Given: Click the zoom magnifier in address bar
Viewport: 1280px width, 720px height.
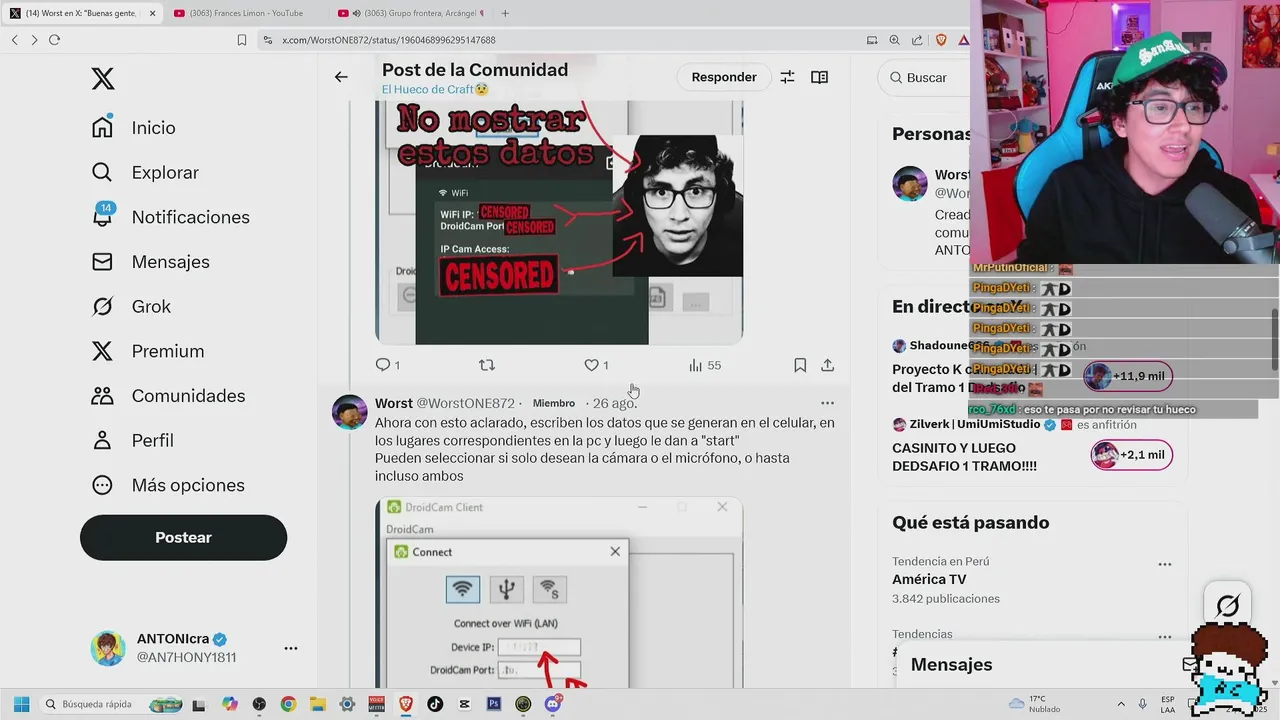Looking at the screenshot, I should (895, 40).
